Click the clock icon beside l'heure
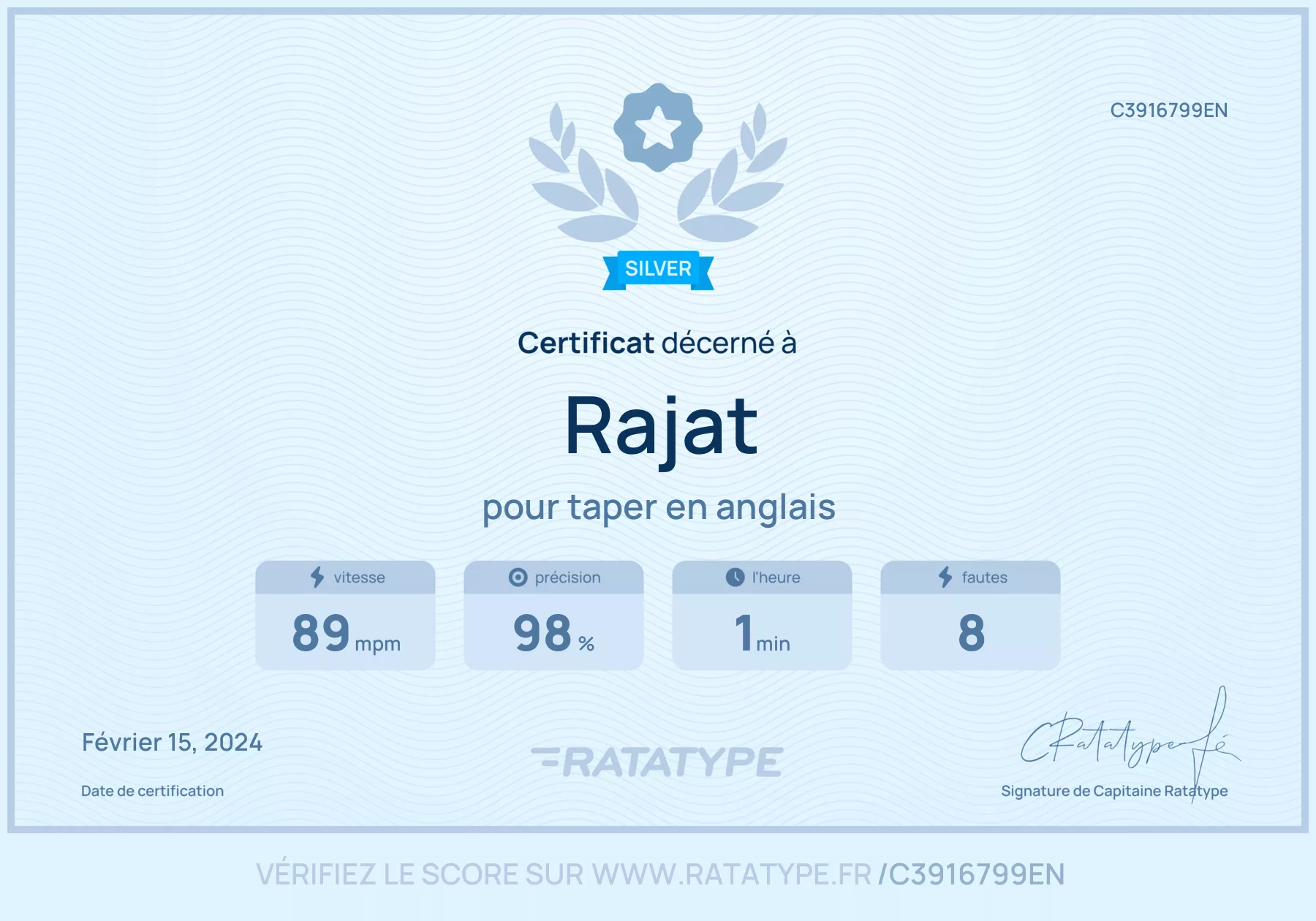The image size is (1316, 921). [x=735, y=577]
